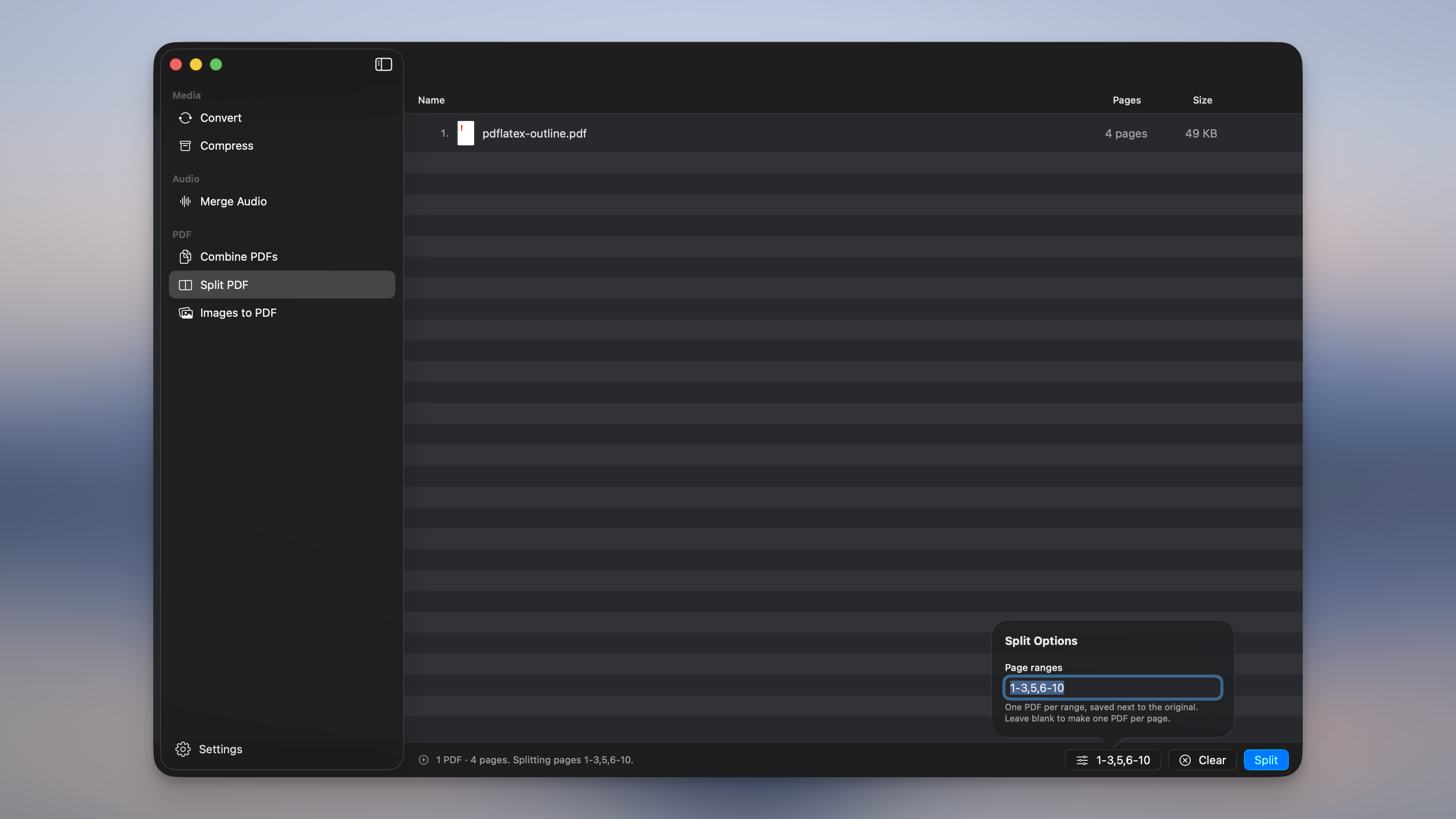Click the Clear button
Viewport: 1456px width, 819px height.
pos(1202,760)
